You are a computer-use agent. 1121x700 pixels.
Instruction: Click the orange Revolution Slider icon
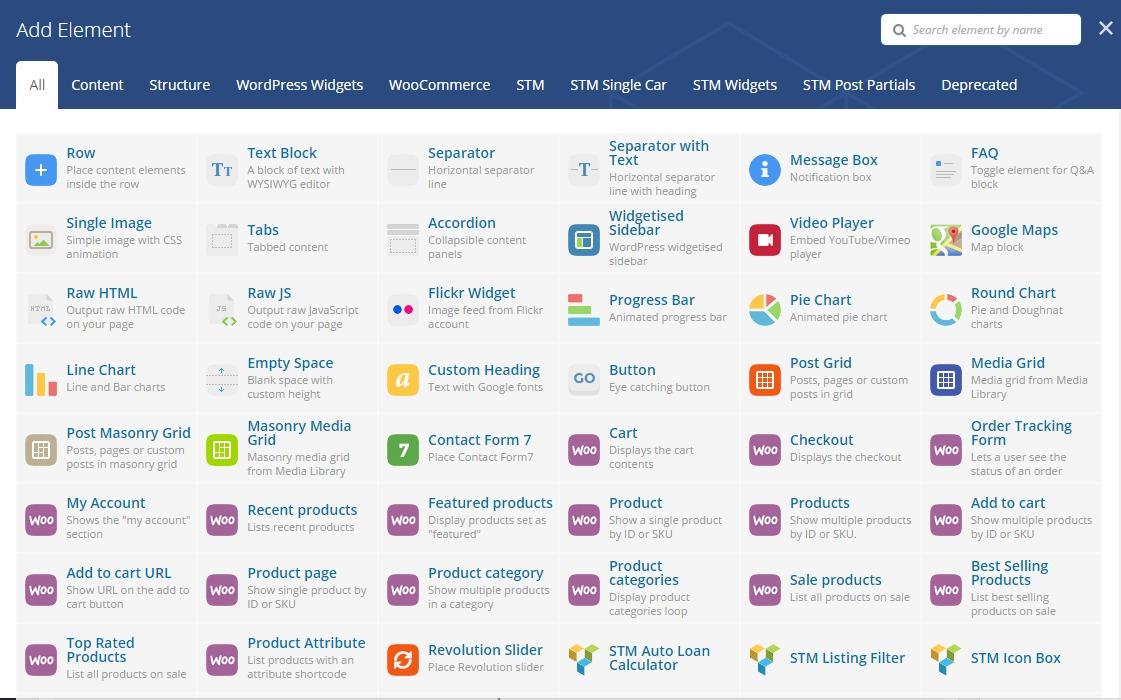[403, 660]
